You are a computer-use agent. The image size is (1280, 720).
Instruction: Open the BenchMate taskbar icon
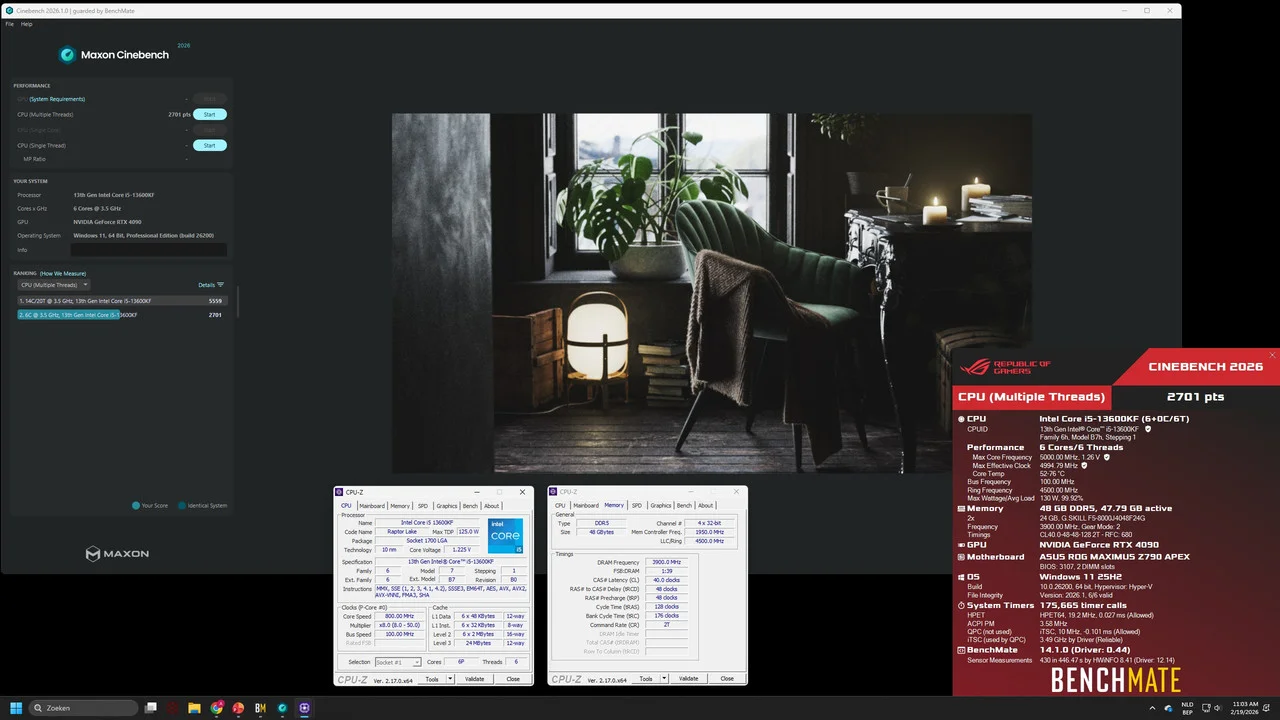pyautogui.click(x=260, y=708)
